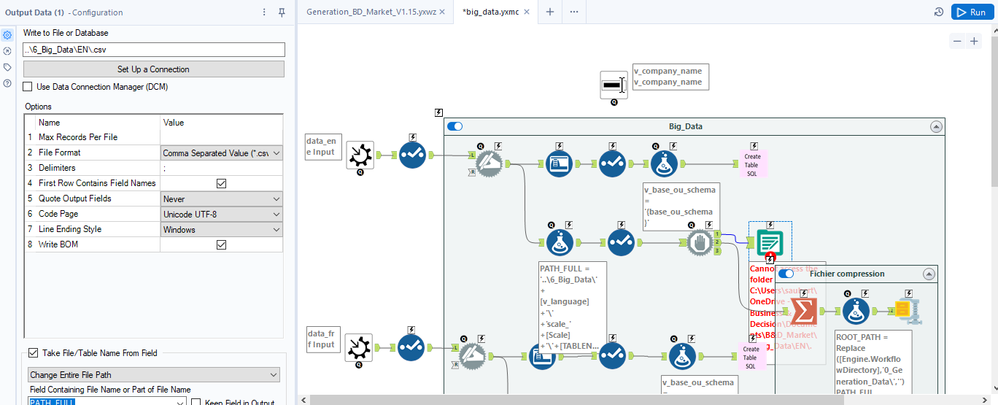This screenshot has width=998, height=405.
Task: Select the middle-row Formula tool under Dynamic Replace
Action: (x=560, y=243)
